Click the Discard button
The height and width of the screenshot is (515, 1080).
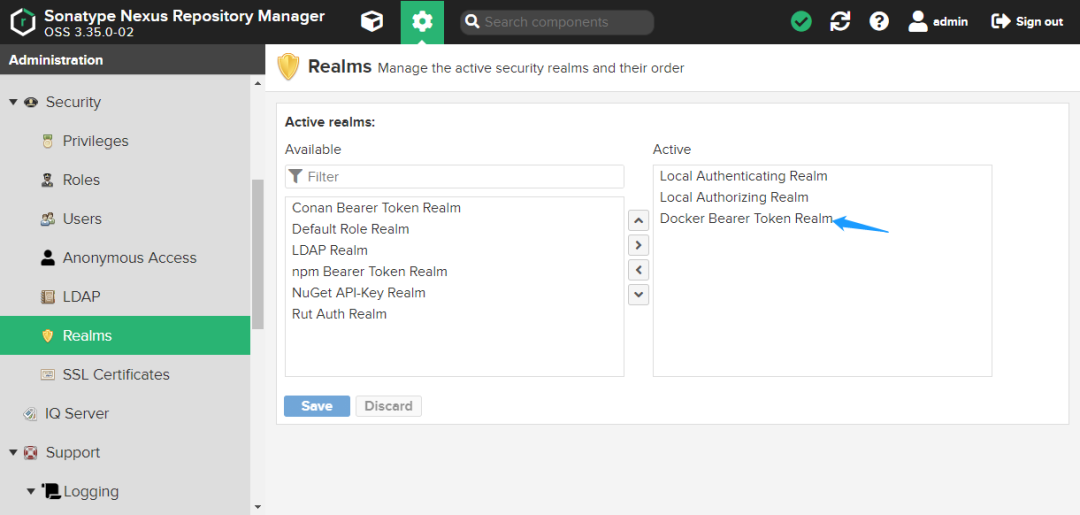tap(388, 406)
